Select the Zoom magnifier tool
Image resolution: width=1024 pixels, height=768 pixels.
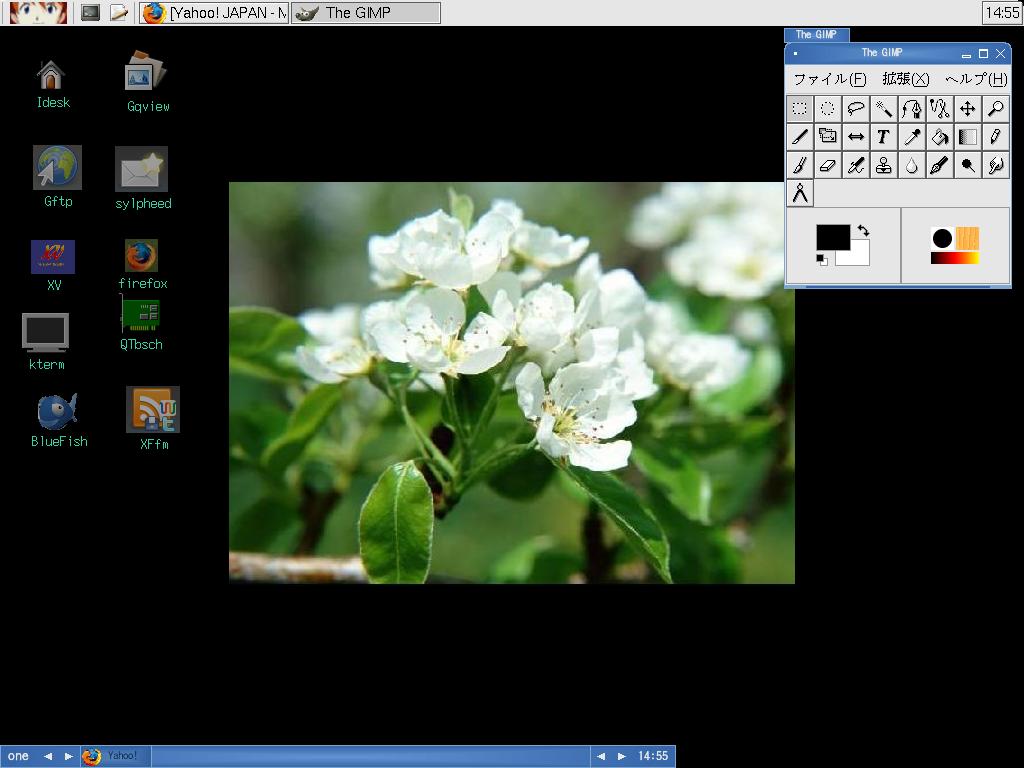click(995, 109)
